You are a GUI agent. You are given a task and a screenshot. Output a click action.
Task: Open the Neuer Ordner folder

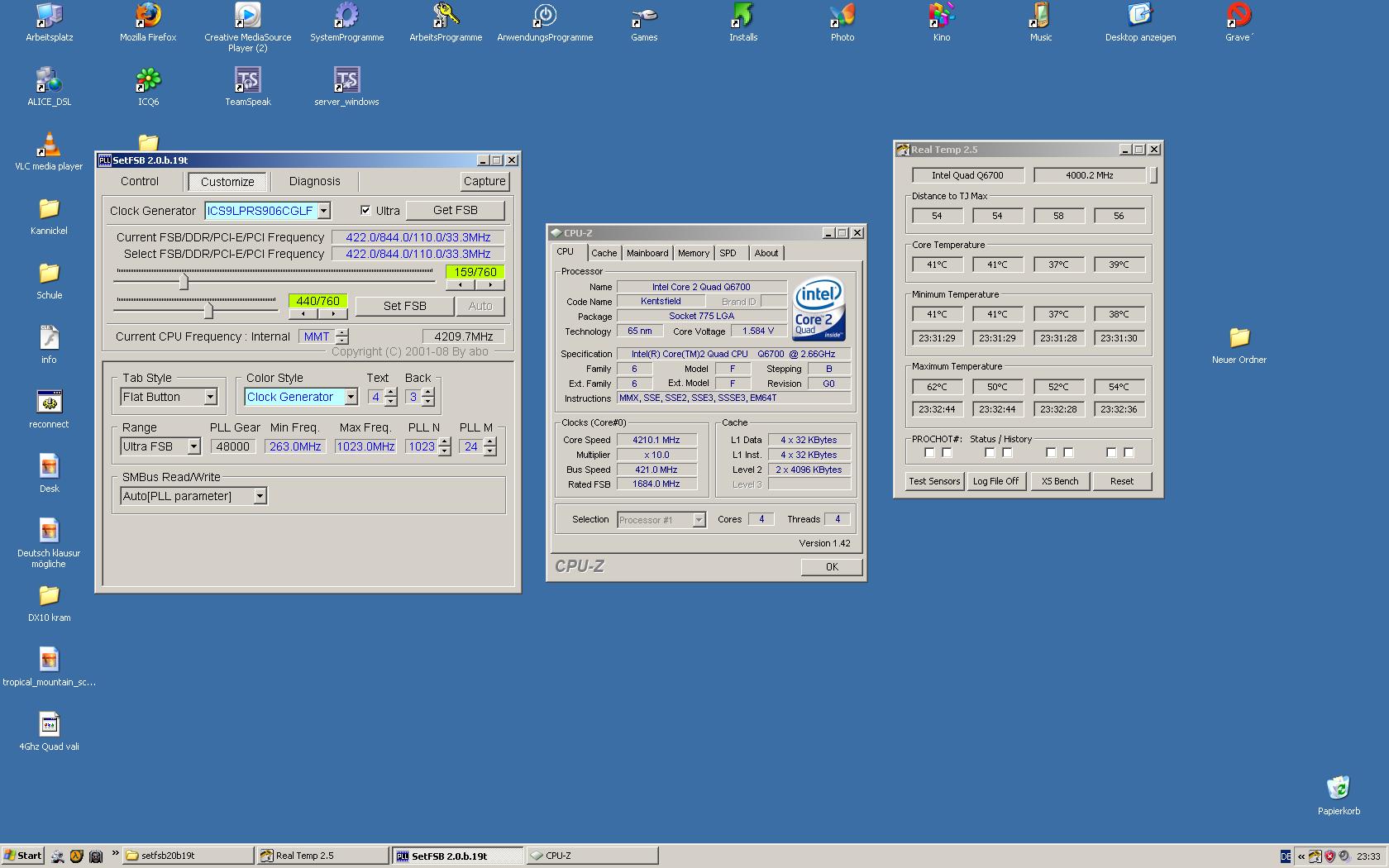(x=1239, y=344)
